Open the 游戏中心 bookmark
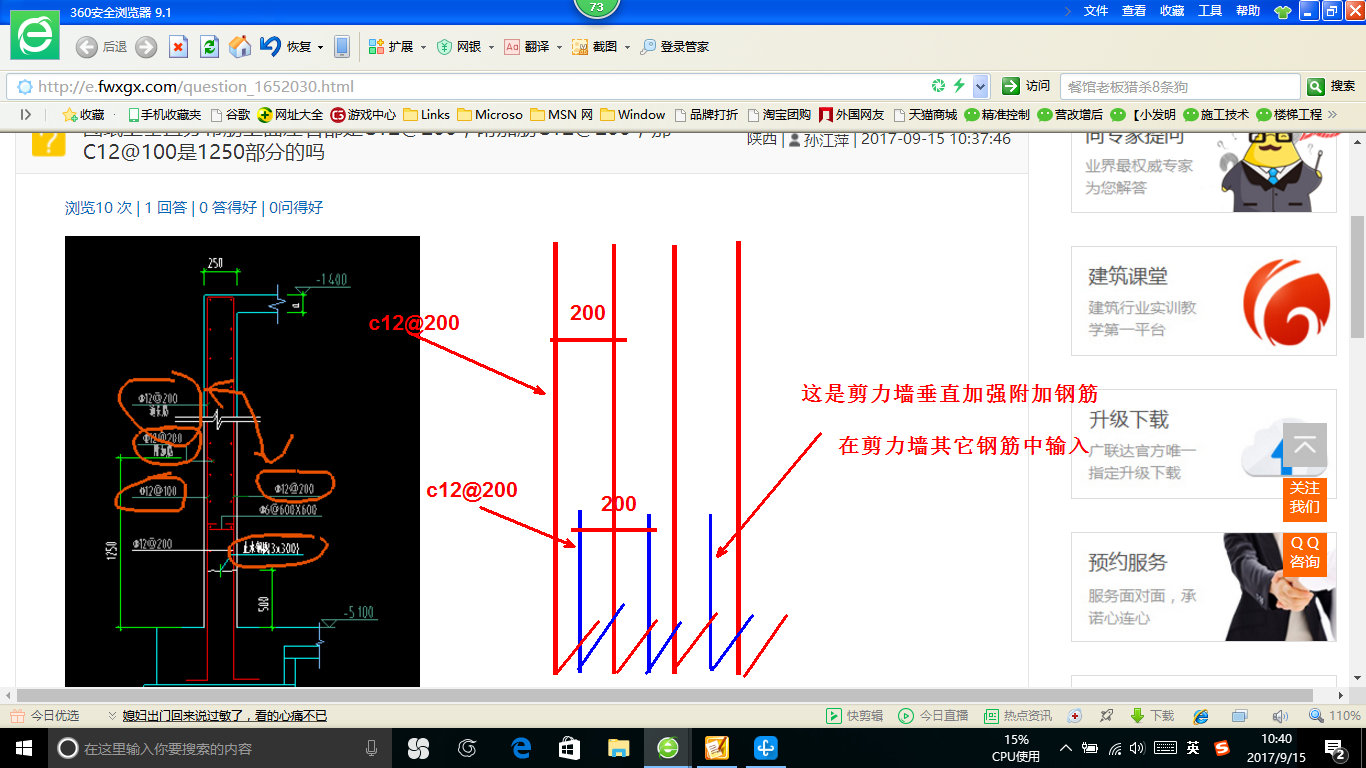Screen dimensions: 1366x768 (364, 115)
